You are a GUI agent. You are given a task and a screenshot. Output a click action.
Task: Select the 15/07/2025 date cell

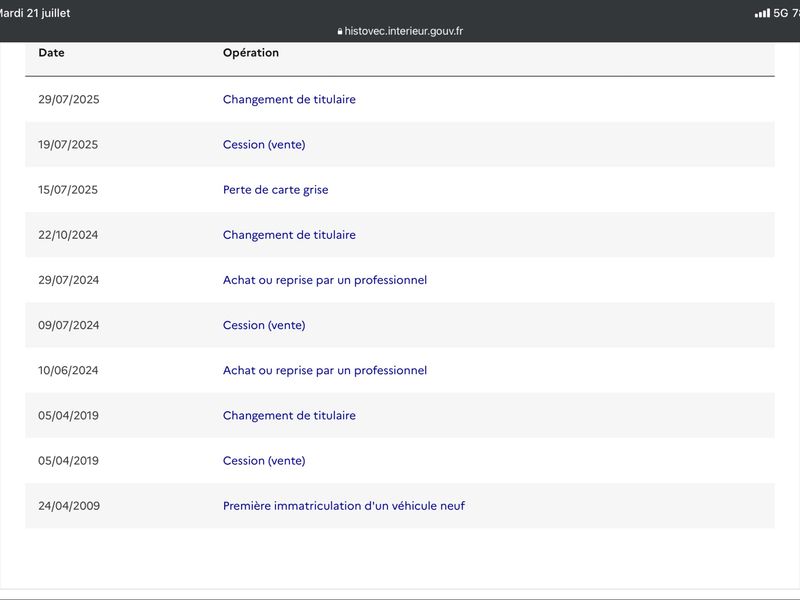[68, 190]
